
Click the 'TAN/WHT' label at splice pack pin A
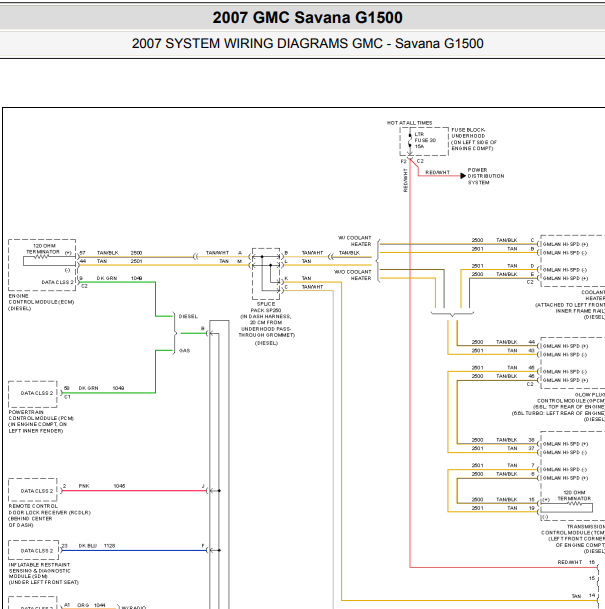pos(217,253)
